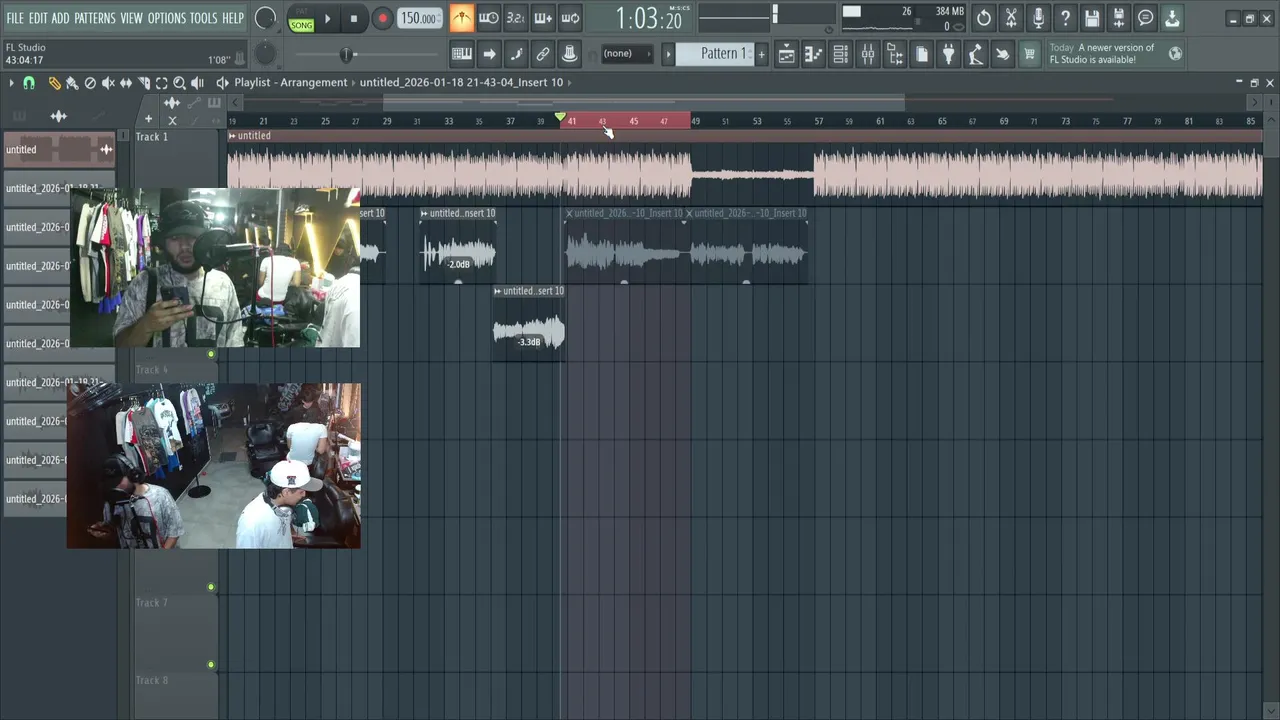
Task: Arm the red Record button
Action: click(x=382, y=18)
